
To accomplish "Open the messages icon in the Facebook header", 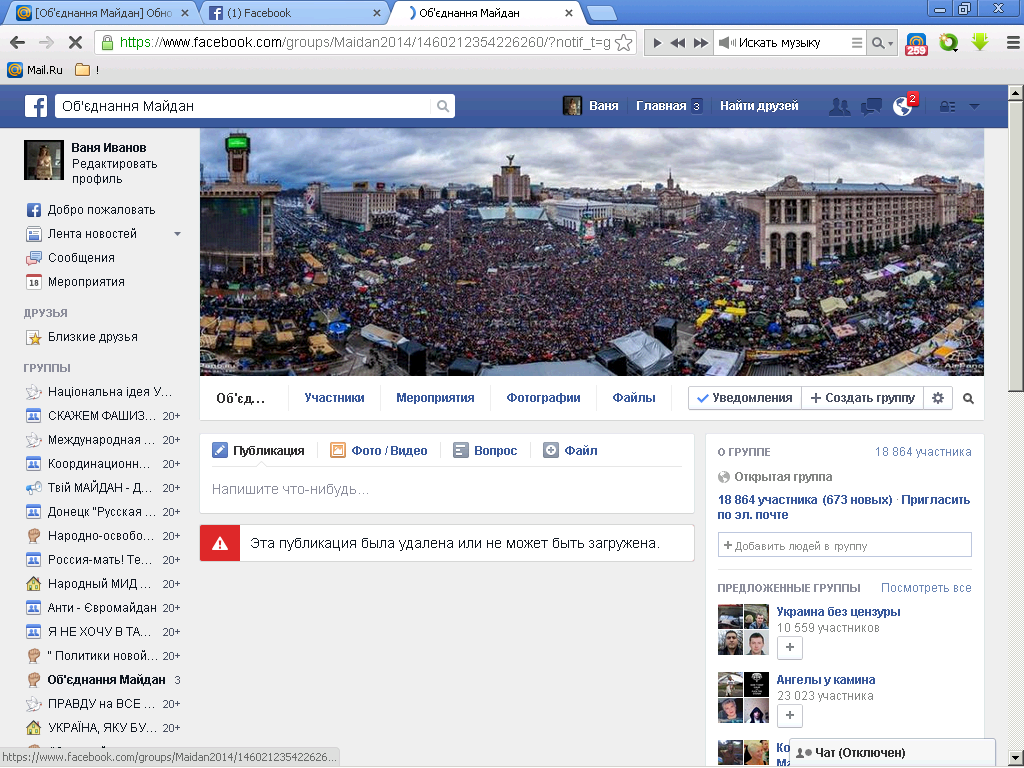I will [x=871, y=106].
